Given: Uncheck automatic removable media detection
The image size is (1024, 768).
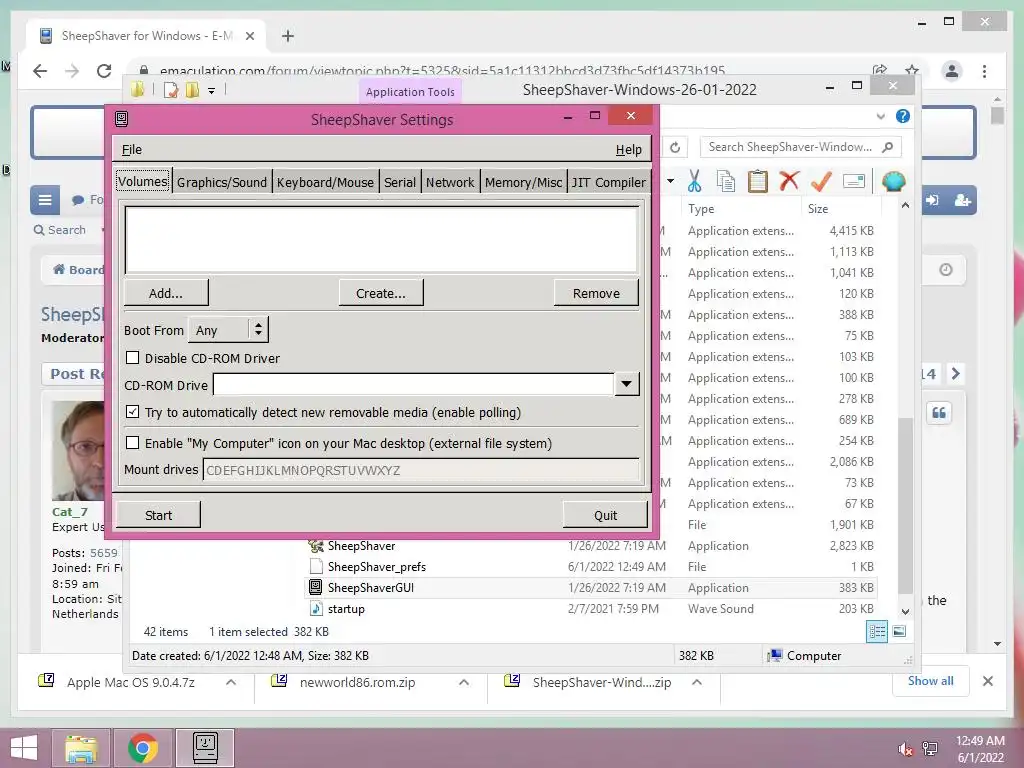Looking at the screenshot, I should click(133, 412).
